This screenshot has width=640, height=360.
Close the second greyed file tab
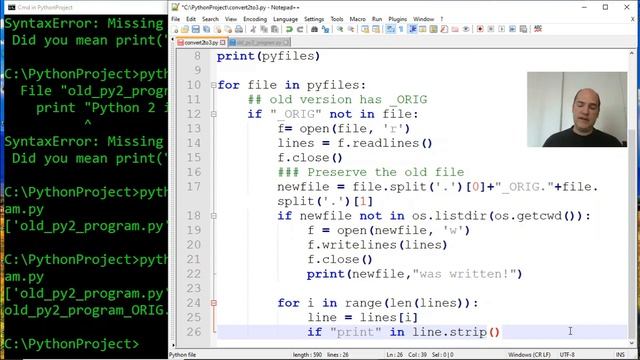[287, 42]
